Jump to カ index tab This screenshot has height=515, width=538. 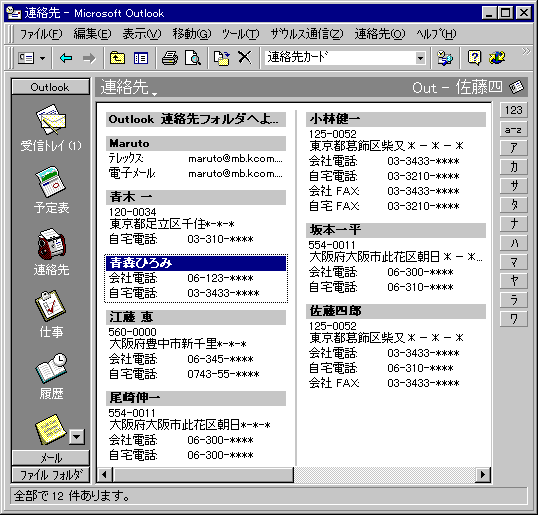coord(513,167)
